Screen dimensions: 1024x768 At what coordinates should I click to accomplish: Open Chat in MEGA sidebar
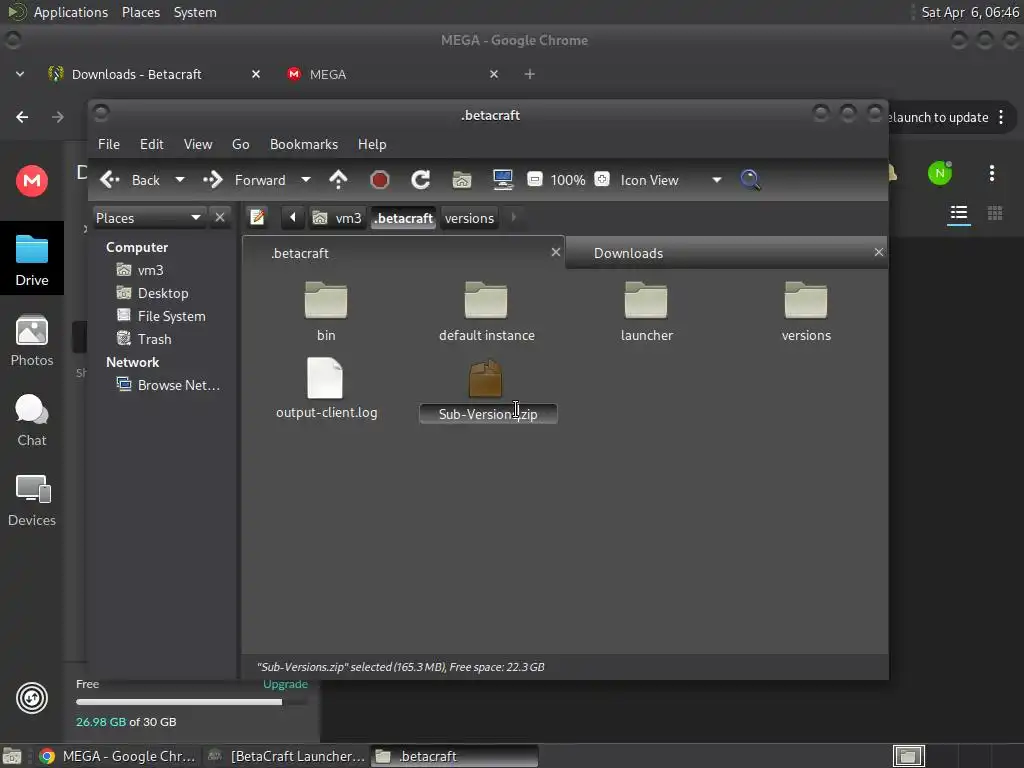tap(32, 420)
